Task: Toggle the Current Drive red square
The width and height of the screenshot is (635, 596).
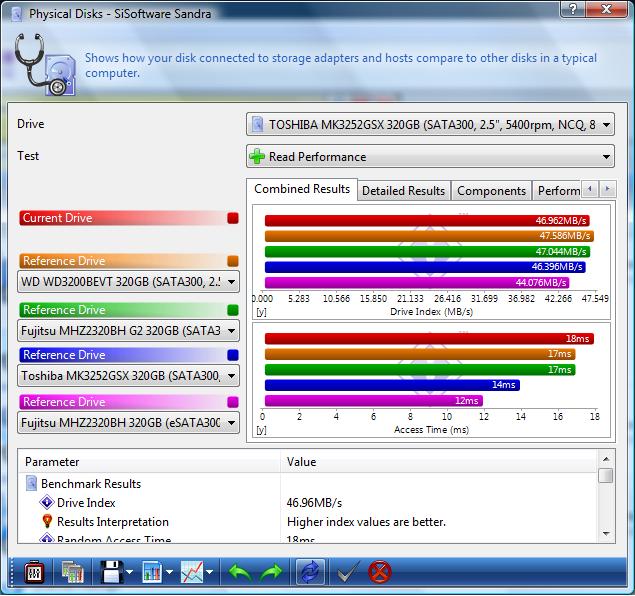Action: pyautogui.click(x=233, y=218)
